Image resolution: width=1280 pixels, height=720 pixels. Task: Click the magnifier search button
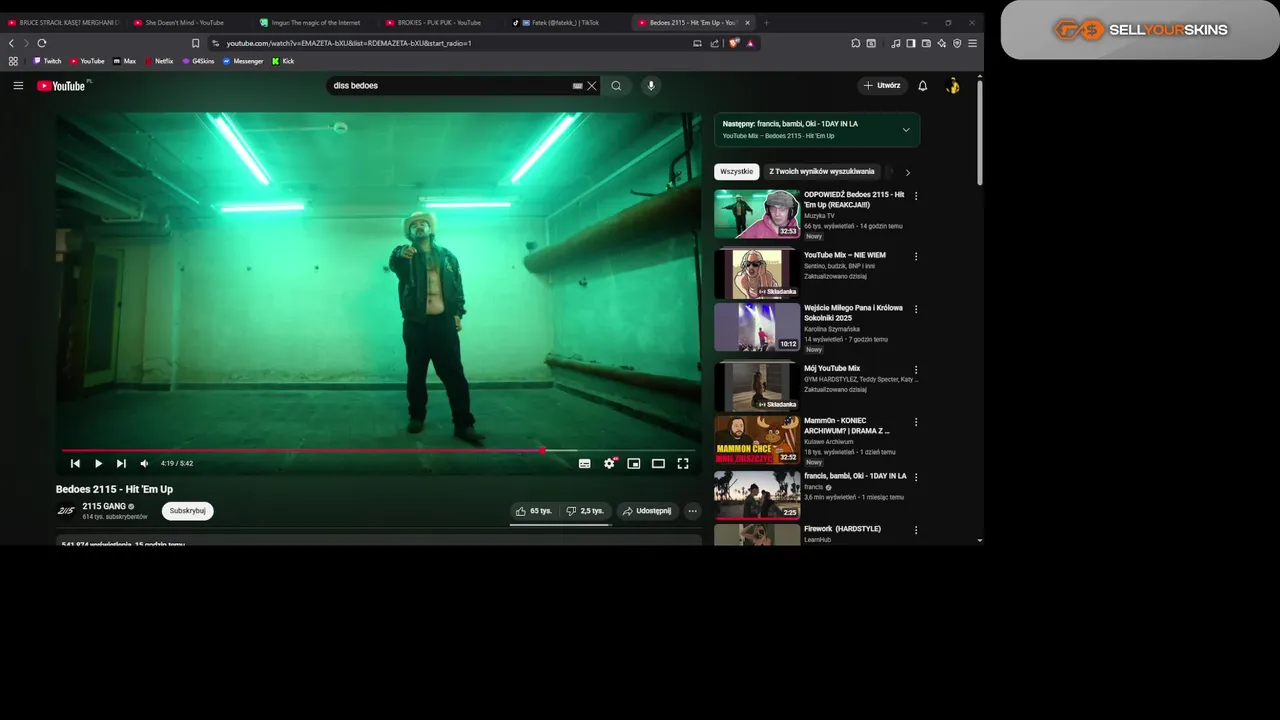click(x=616, y=86)
